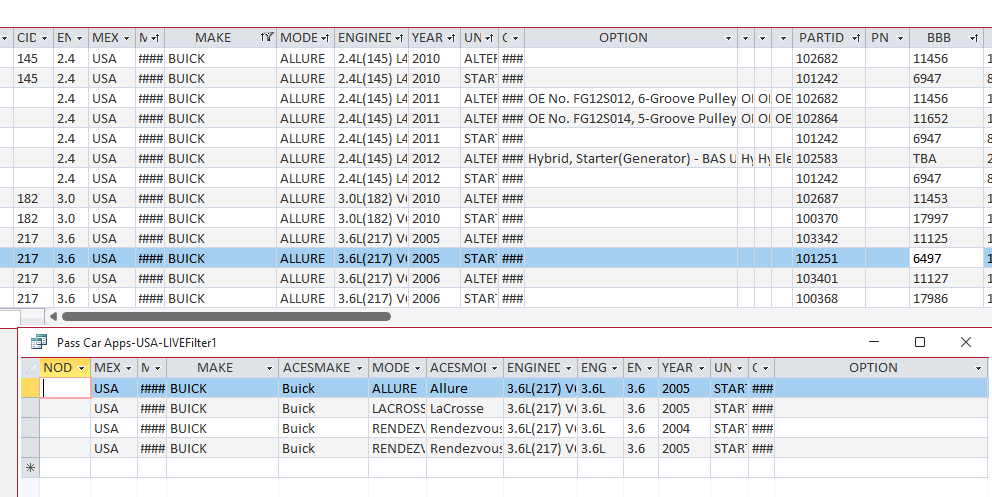Click the PARTID cell 101251
Viewport: 992px width, 497px height.
(829, 259)
